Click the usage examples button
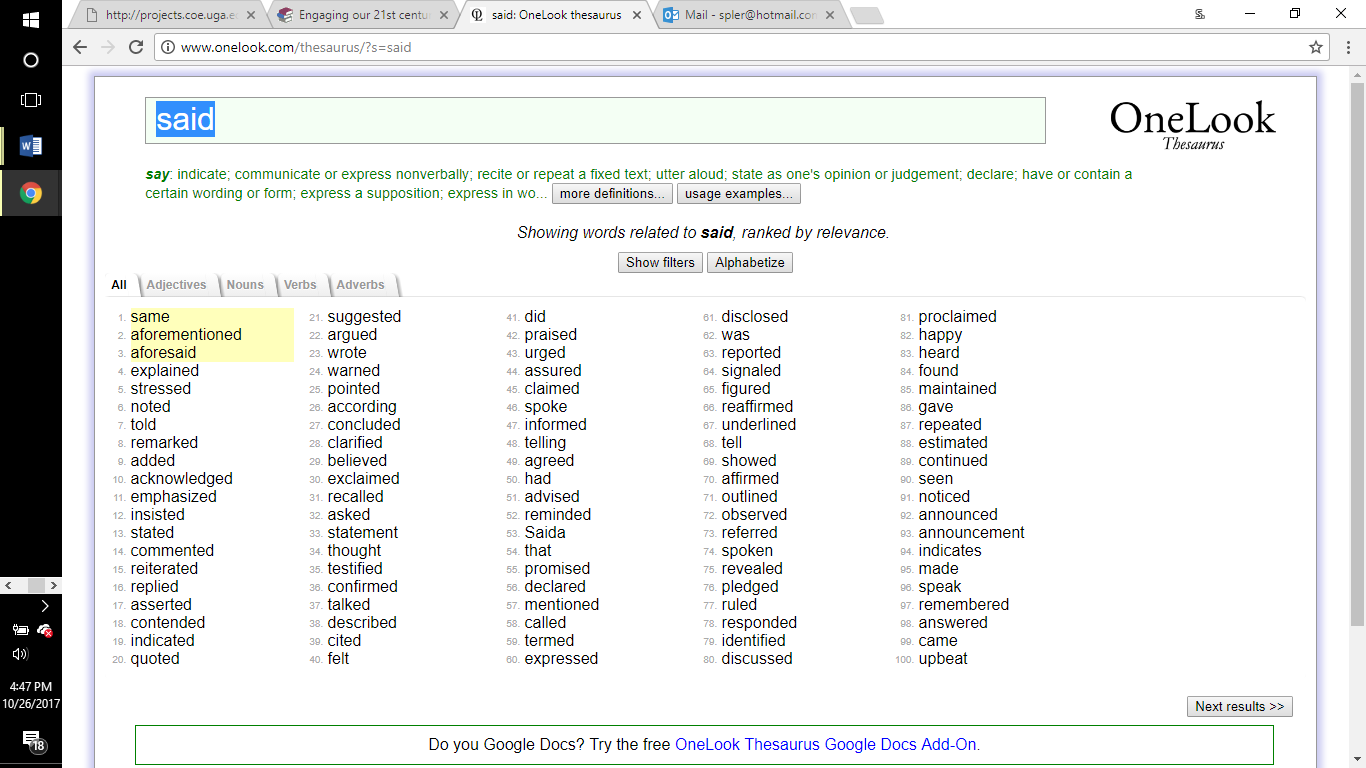 click(739, 194)
